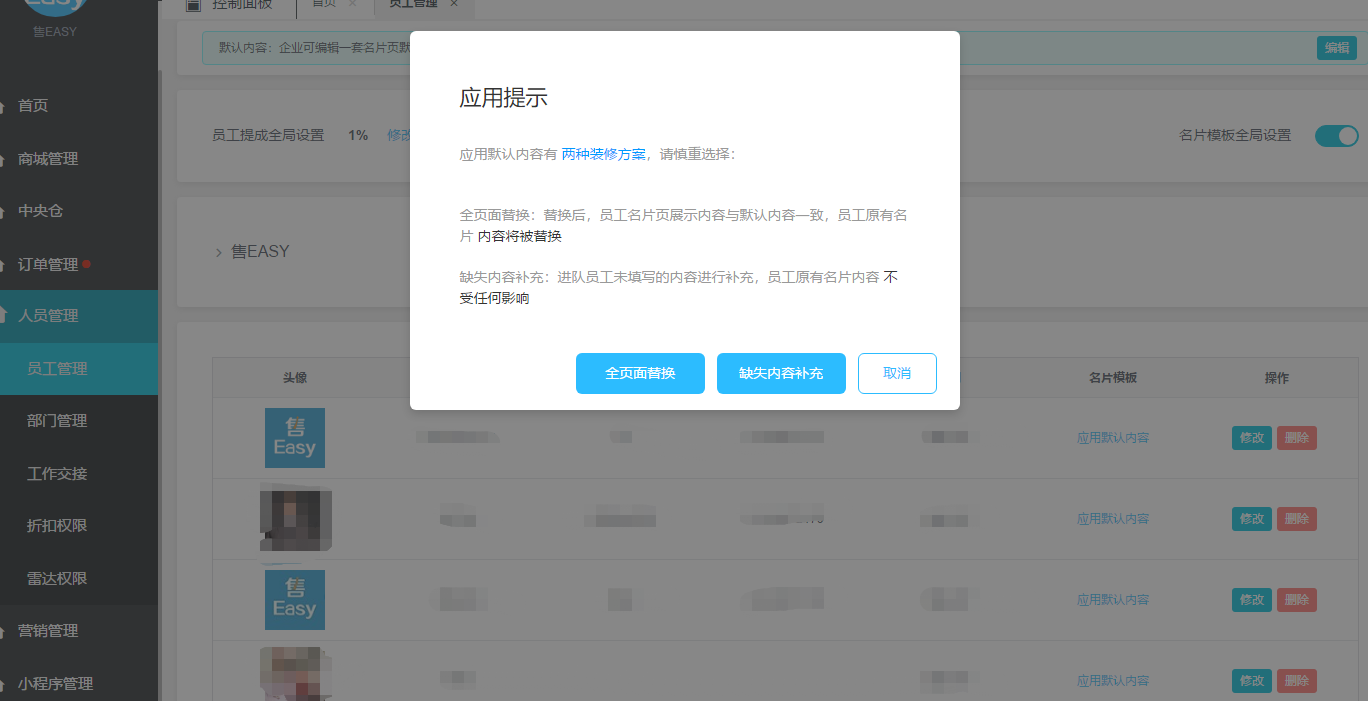Click 应用默认内容 in the first employee row

click(x=1113, y=438)
